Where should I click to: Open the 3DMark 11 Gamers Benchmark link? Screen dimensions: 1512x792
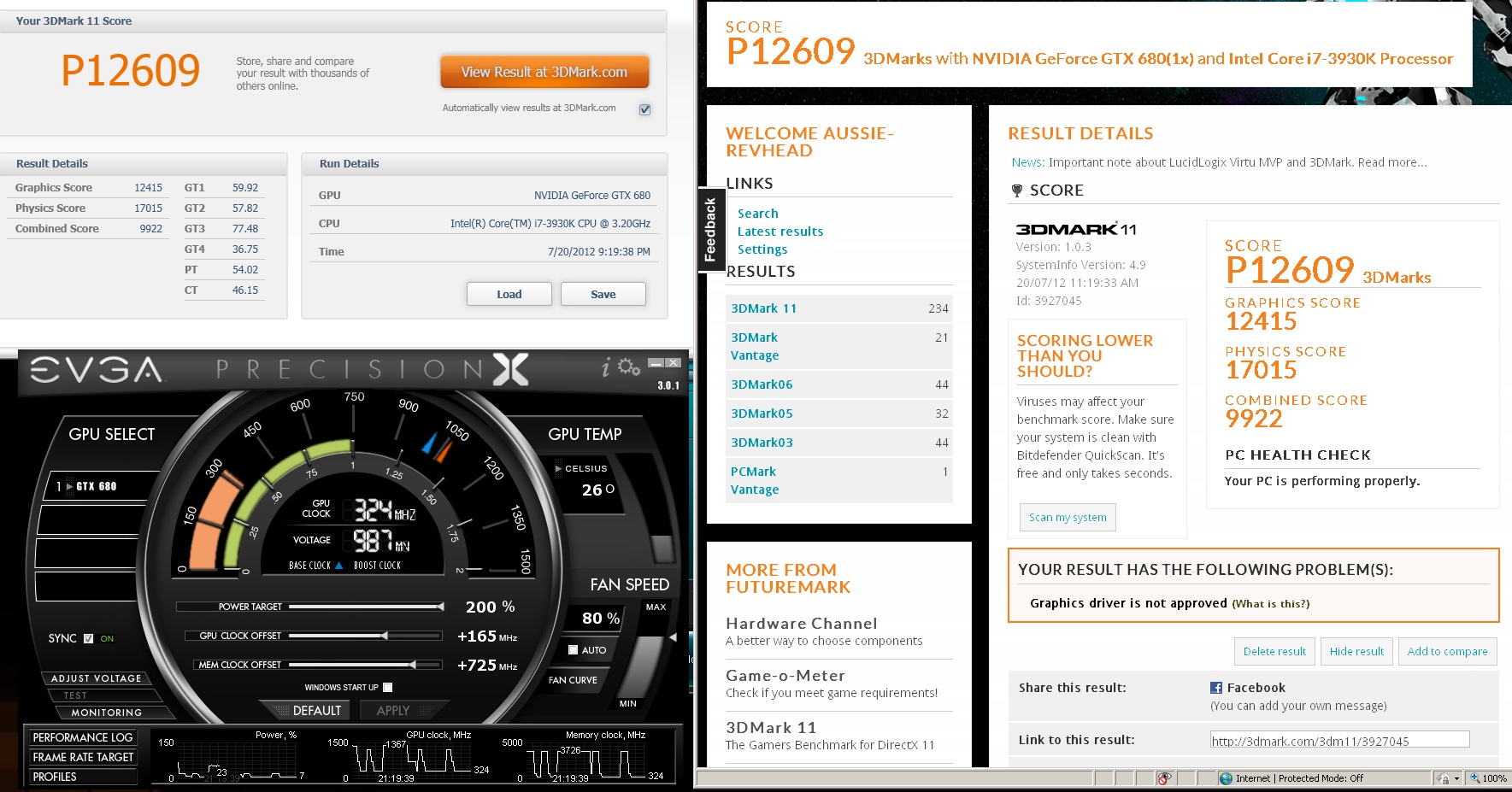(771, 728)
